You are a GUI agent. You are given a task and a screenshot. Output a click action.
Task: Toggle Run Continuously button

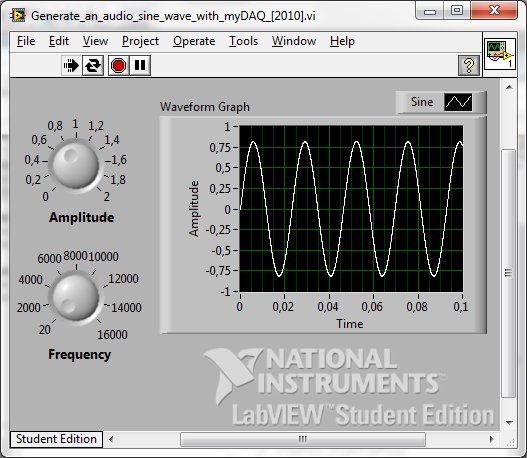(93, 65)
